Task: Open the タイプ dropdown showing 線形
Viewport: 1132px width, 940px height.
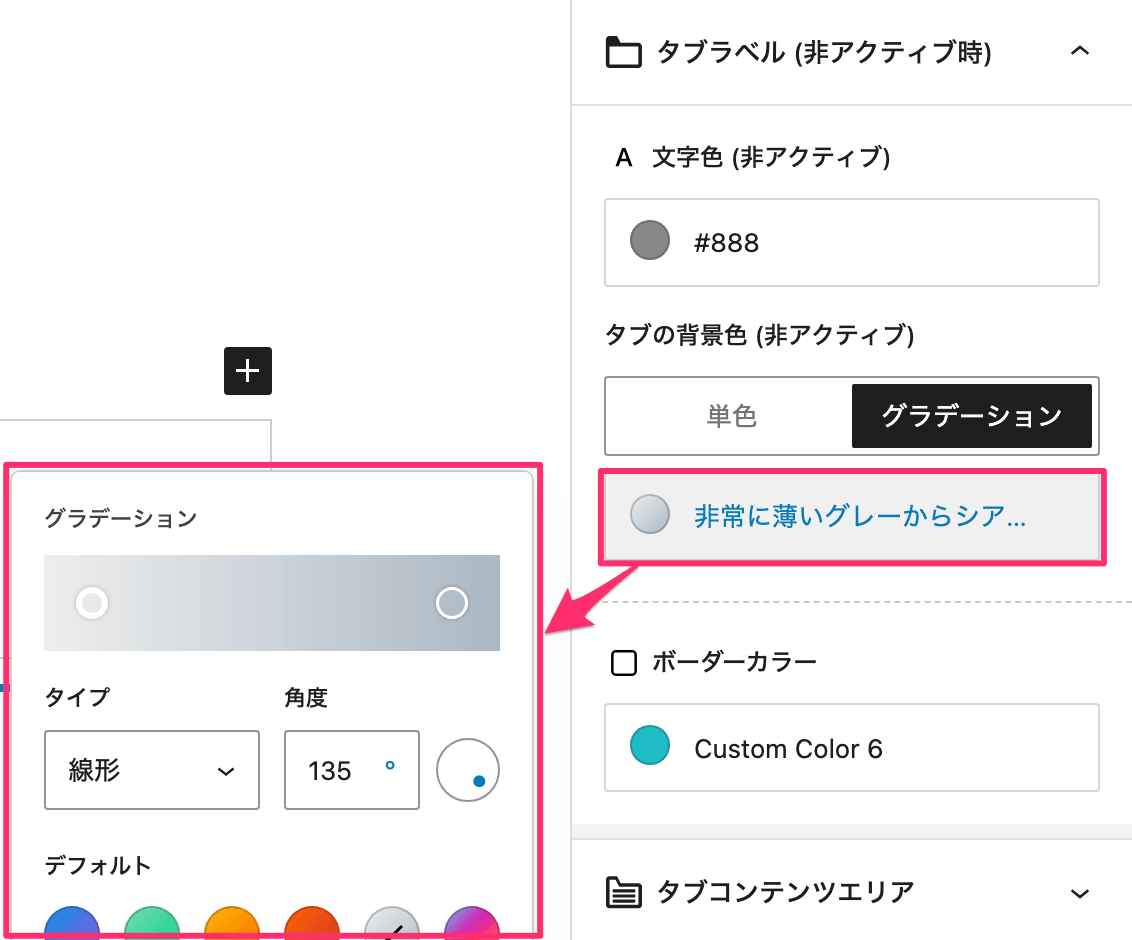Action: pyautogui.click(x=152, y=770)
